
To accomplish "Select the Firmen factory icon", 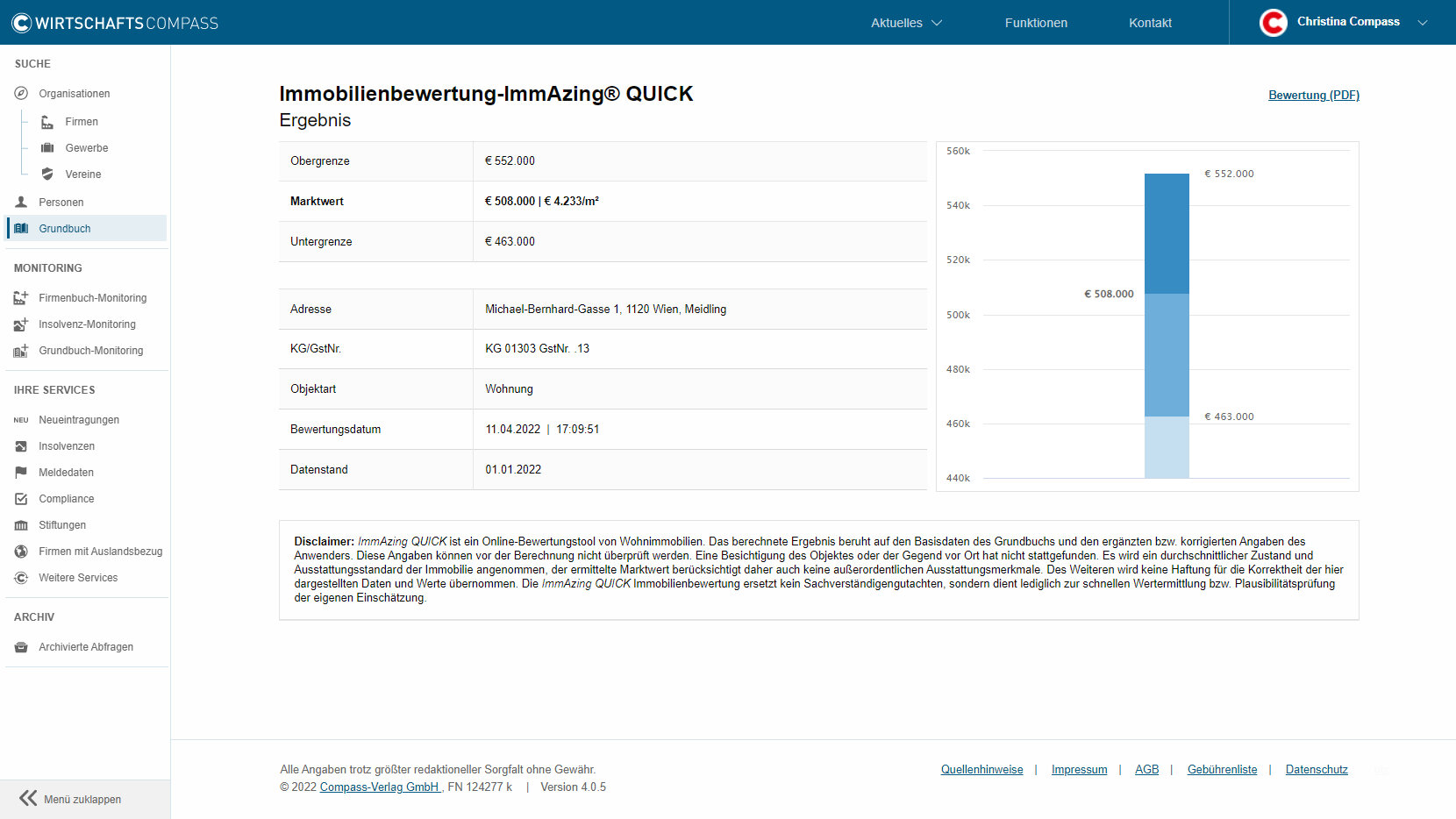I will [47, 122].
